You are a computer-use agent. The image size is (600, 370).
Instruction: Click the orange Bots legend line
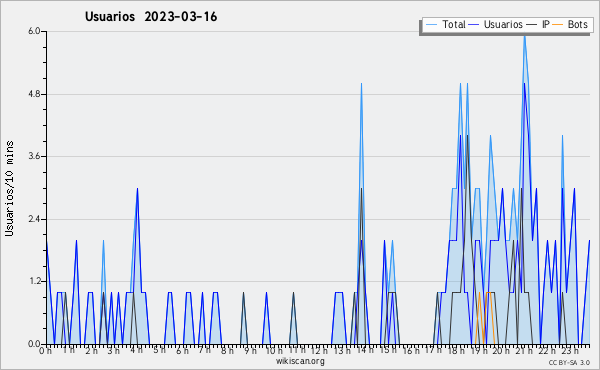(558, 25)
